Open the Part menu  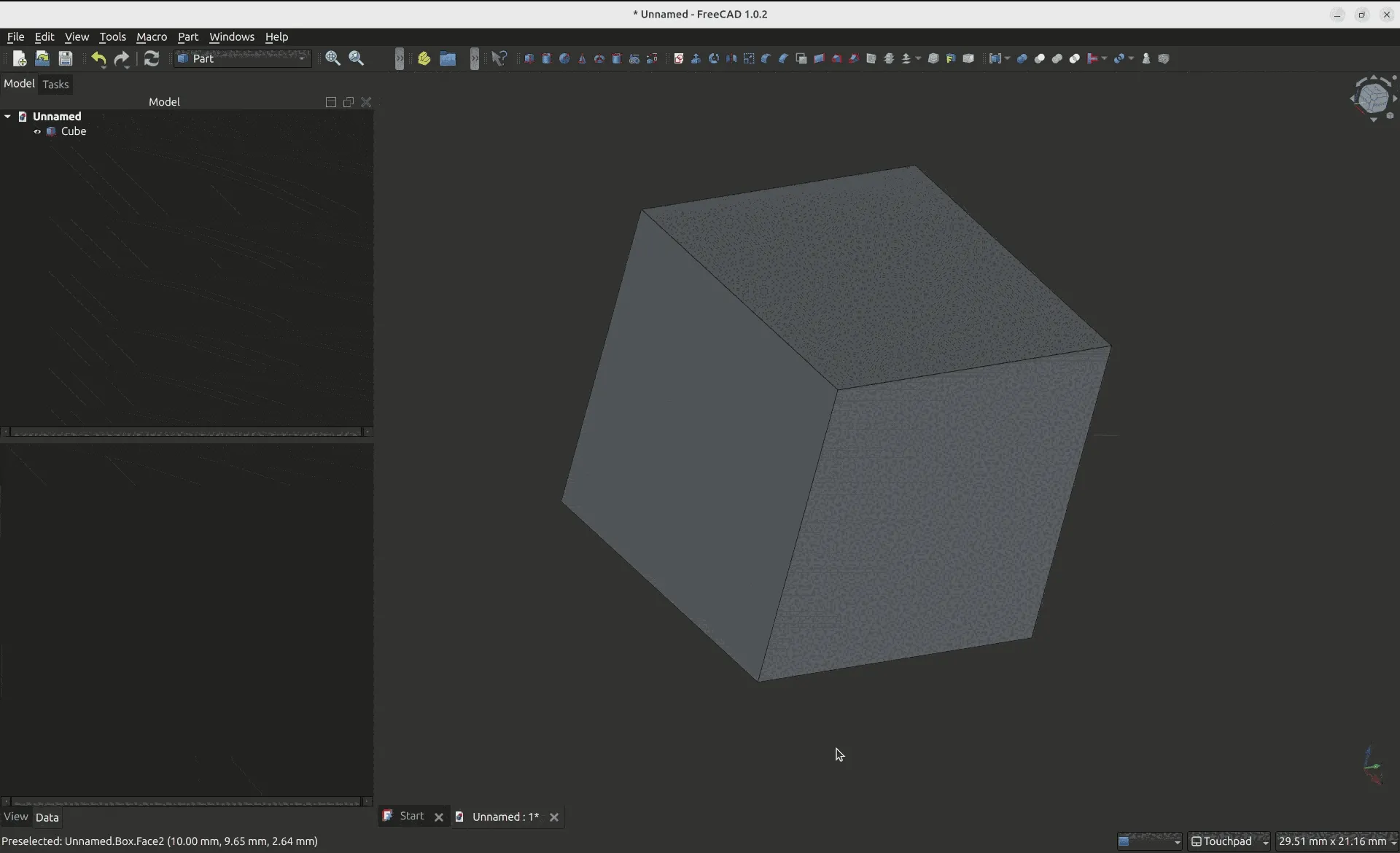tap(189, 37)
